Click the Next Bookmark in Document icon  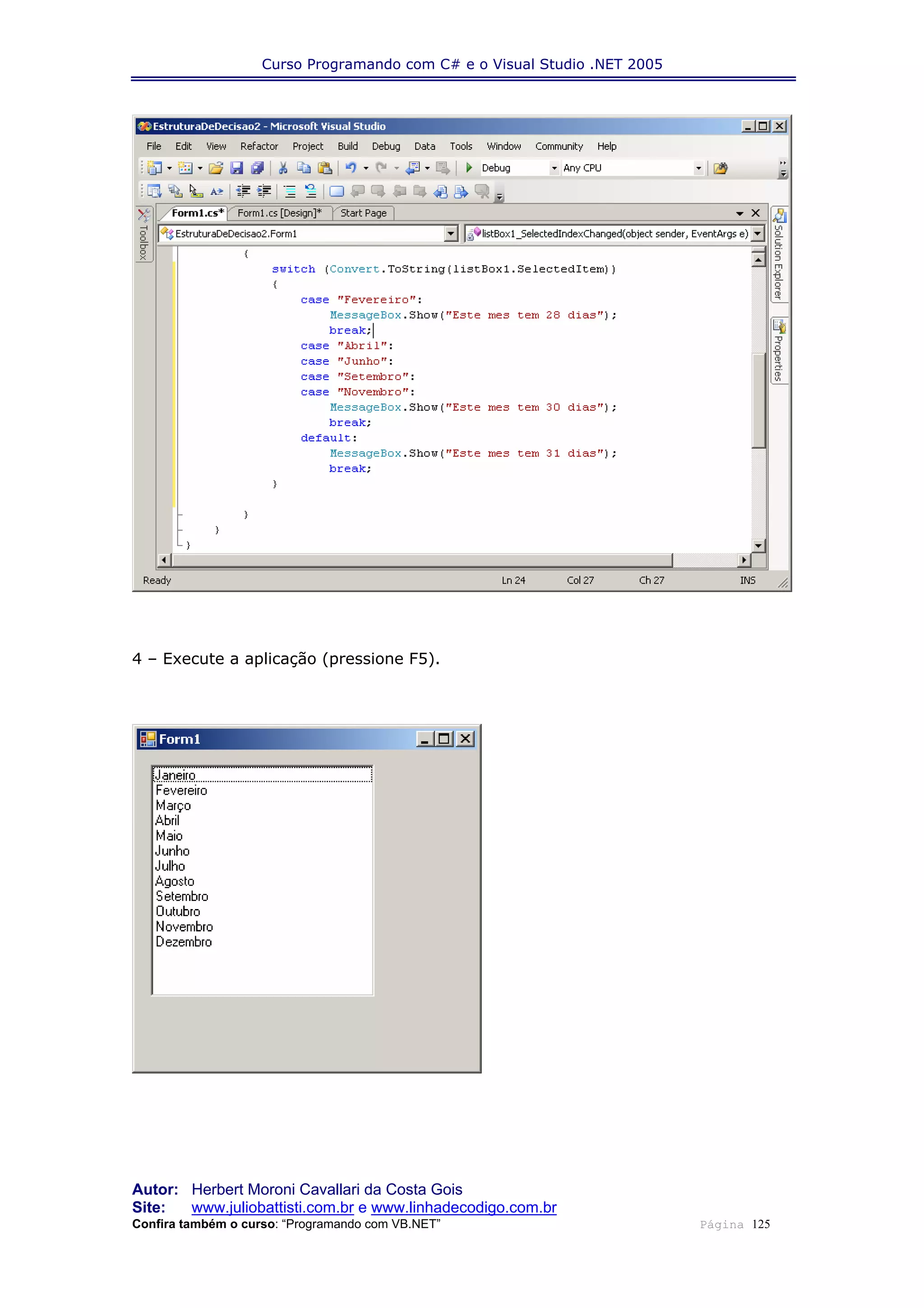coord(461,192)
